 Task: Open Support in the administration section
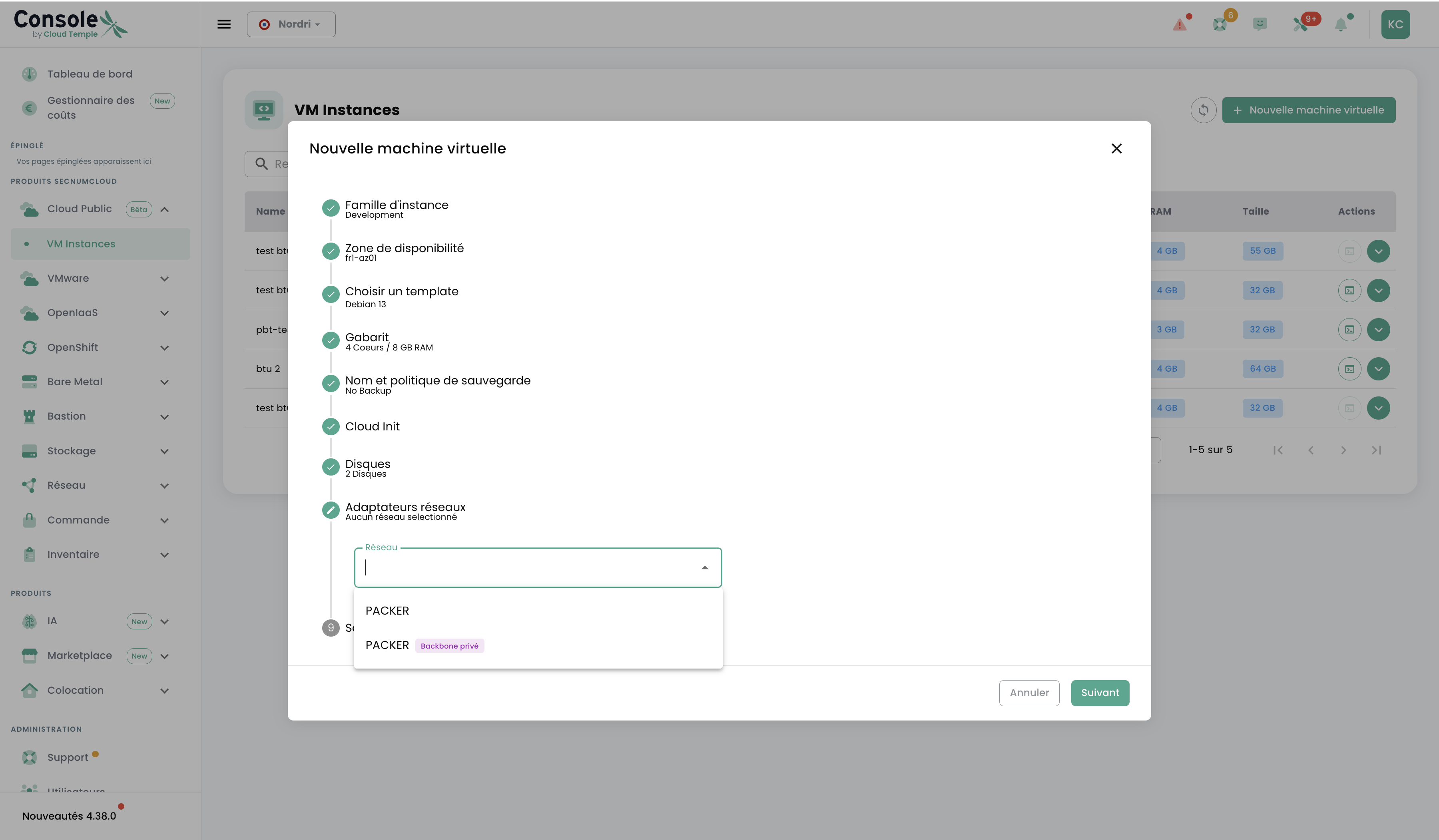68,757
